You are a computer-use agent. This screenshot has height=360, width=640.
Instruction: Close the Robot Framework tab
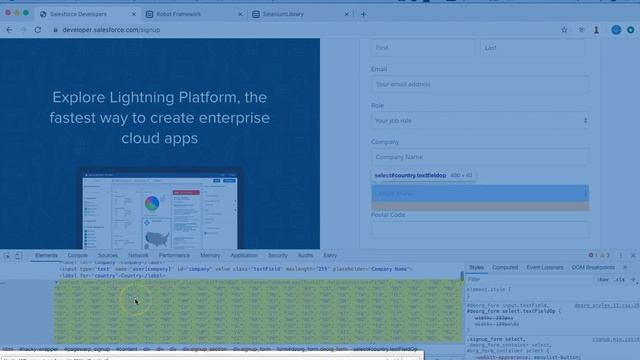240,14
